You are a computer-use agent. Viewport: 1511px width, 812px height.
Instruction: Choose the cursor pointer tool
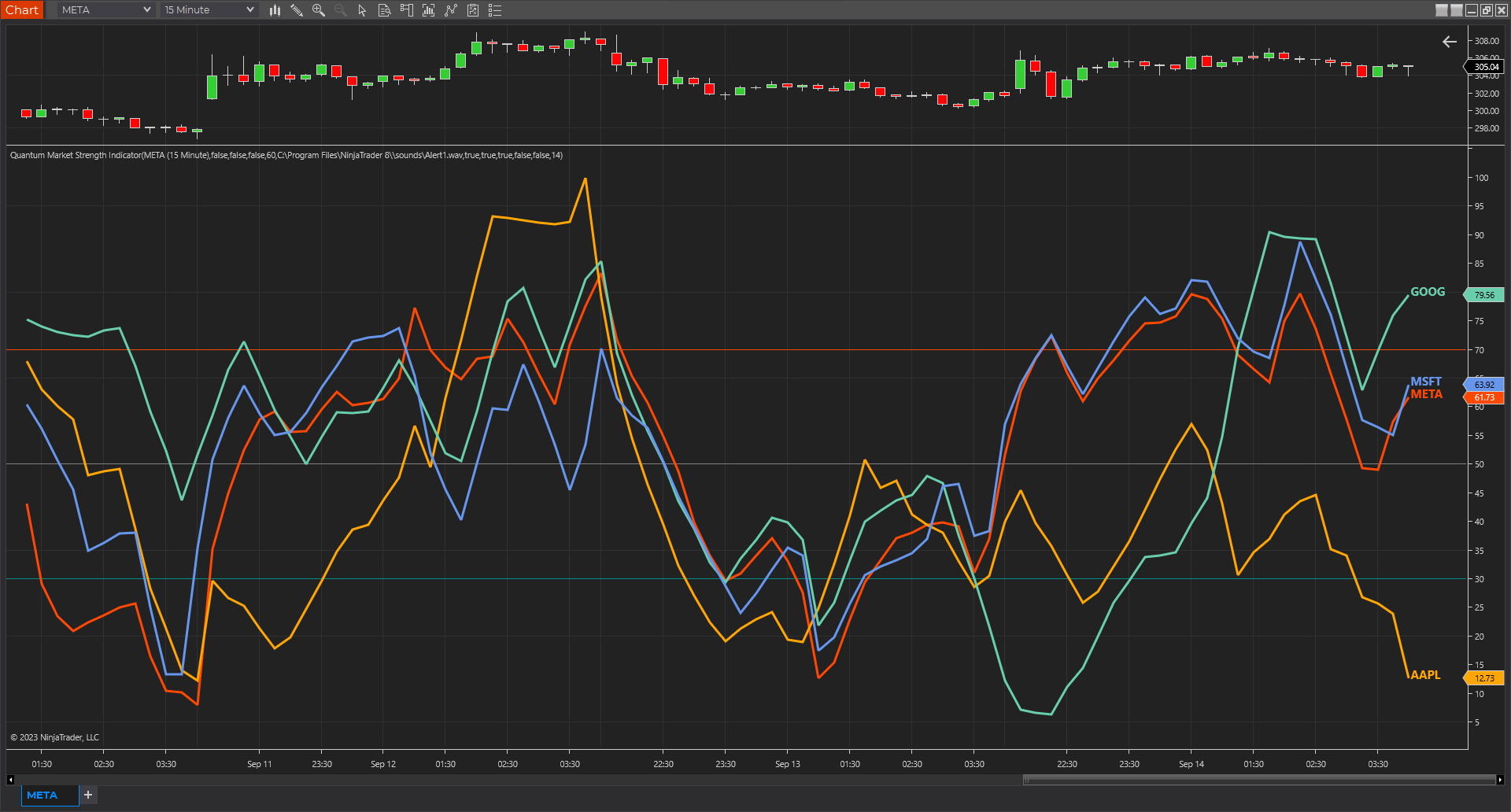[x=362, y=10]
